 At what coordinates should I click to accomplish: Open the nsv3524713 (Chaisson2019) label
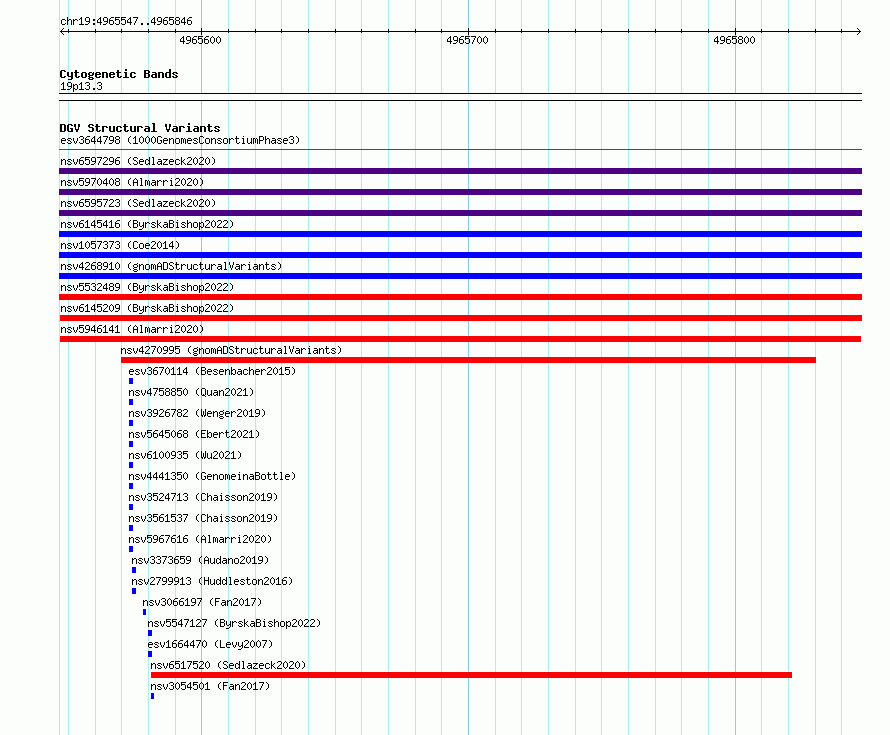pyautogui.click(x=203, y=497)
